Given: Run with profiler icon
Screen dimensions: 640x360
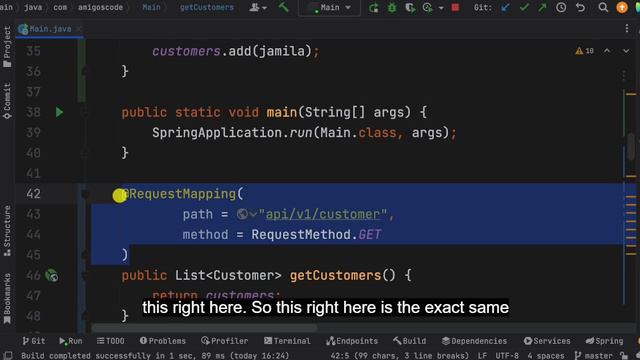Looking at the screenshot, I should 427,8.
